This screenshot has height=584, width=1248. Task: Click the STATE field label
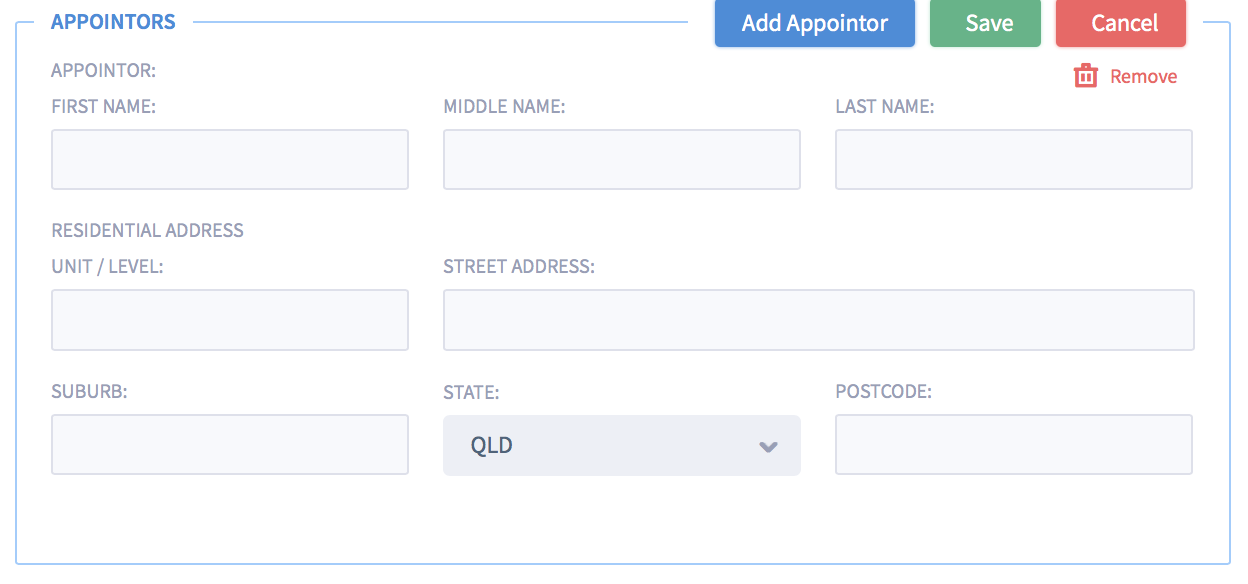tap(471, 393)
